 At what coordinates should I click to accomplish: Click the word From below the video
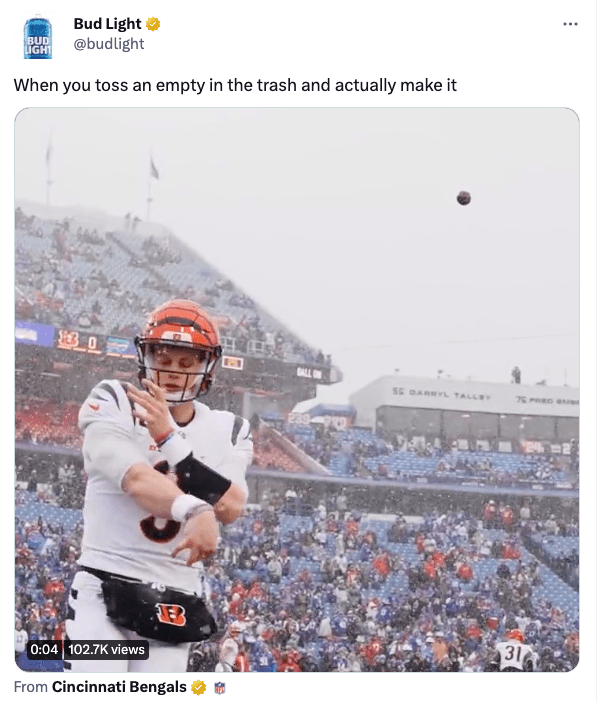[x=30, y=687]
